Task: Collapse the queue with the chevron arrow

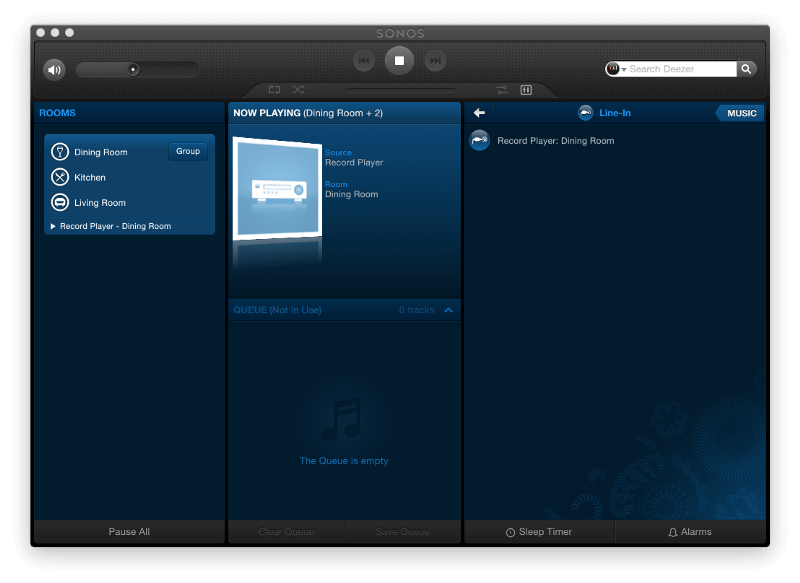Action: click(x=448, y=310)
